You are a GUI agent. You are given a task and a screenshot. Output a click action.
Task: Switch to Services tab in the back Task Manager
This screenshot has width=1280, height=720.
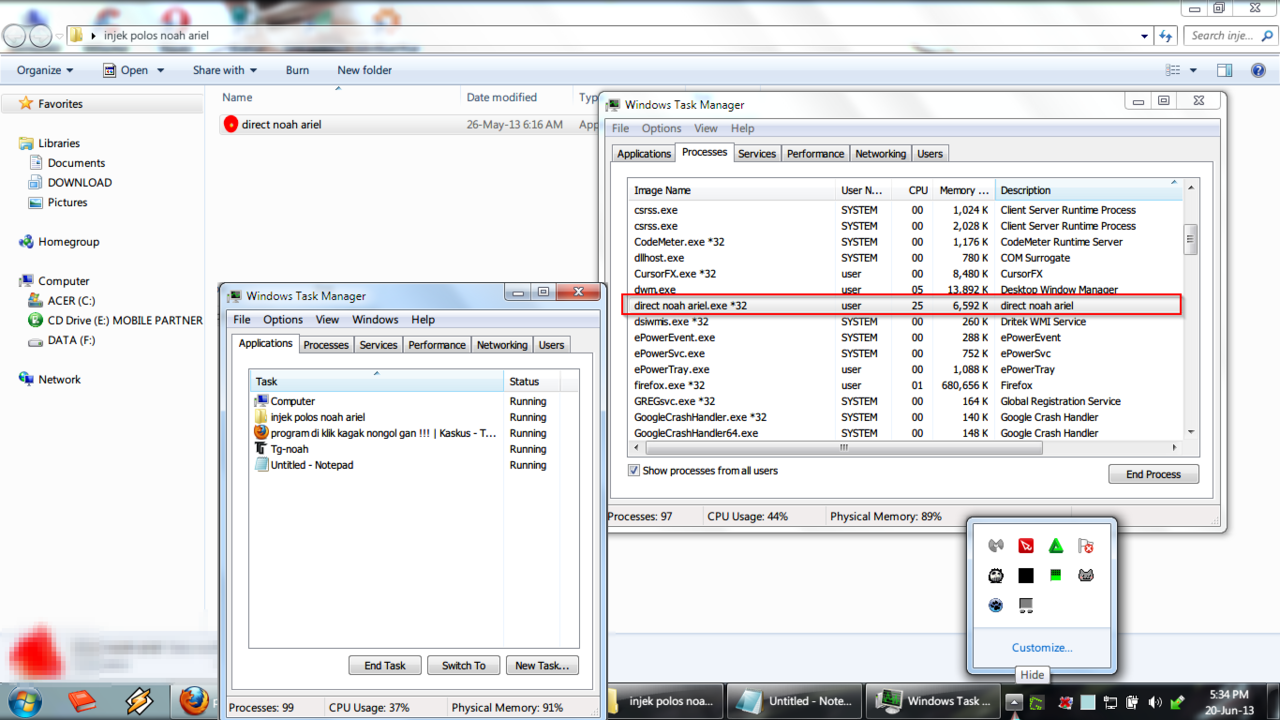(757, 154)
